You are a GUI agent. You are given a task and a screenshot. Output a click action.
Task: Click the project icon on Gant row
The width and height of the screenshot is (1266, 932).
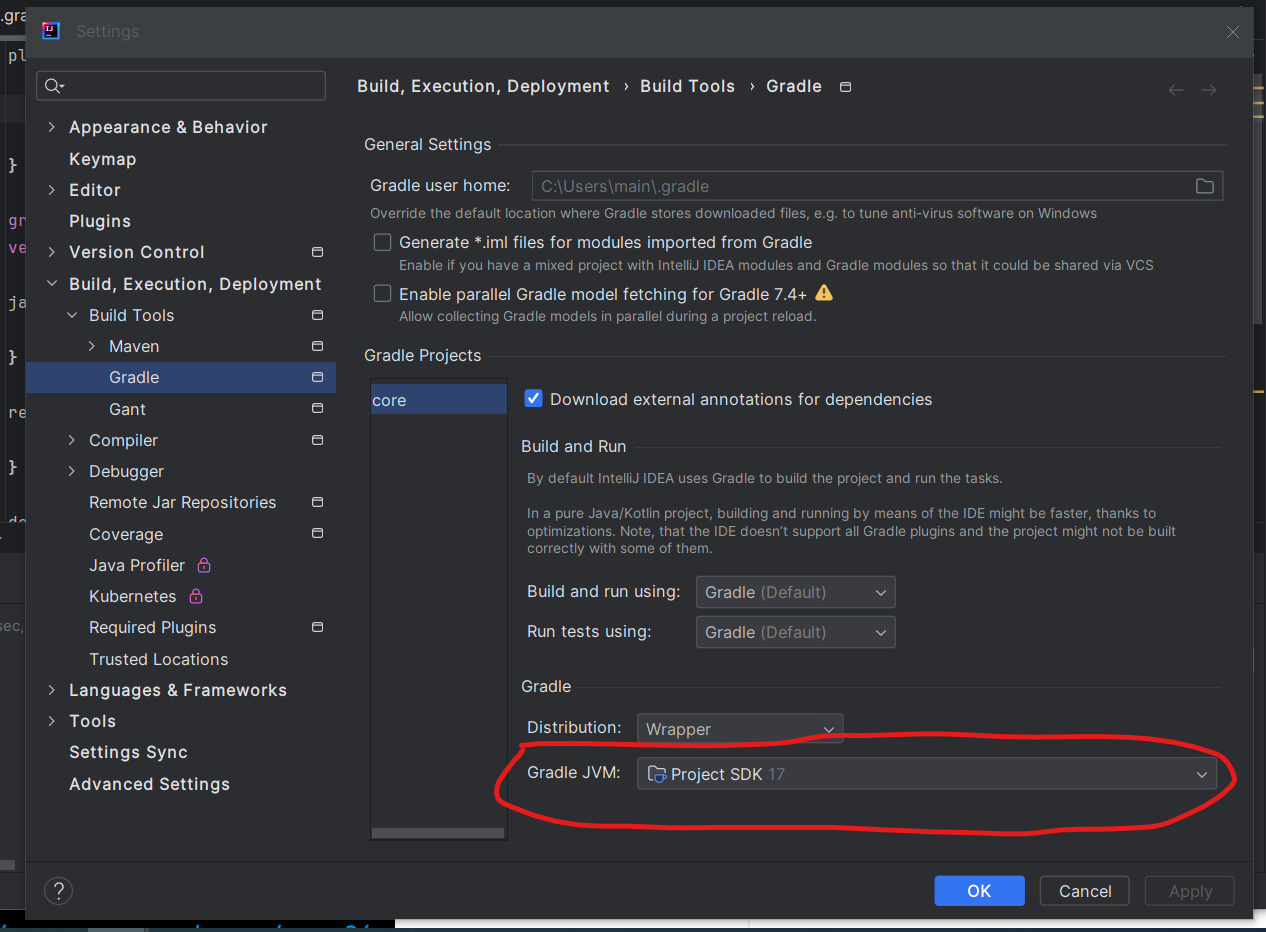point(317,409)
